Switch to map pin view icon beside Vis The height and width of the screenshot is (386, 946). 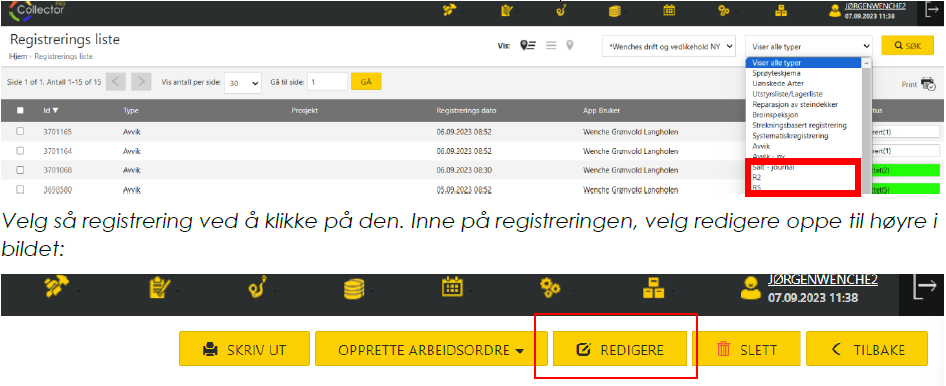(569, 46)
